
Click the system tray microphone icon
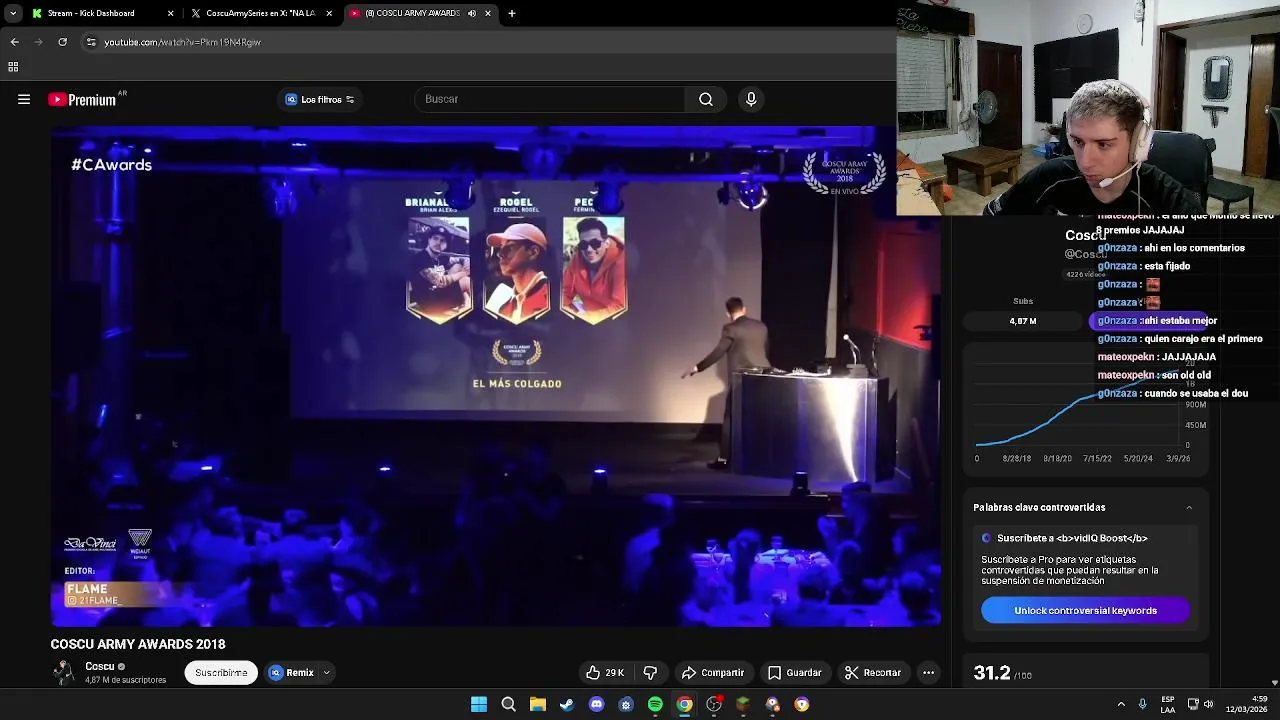[1142, 704]
